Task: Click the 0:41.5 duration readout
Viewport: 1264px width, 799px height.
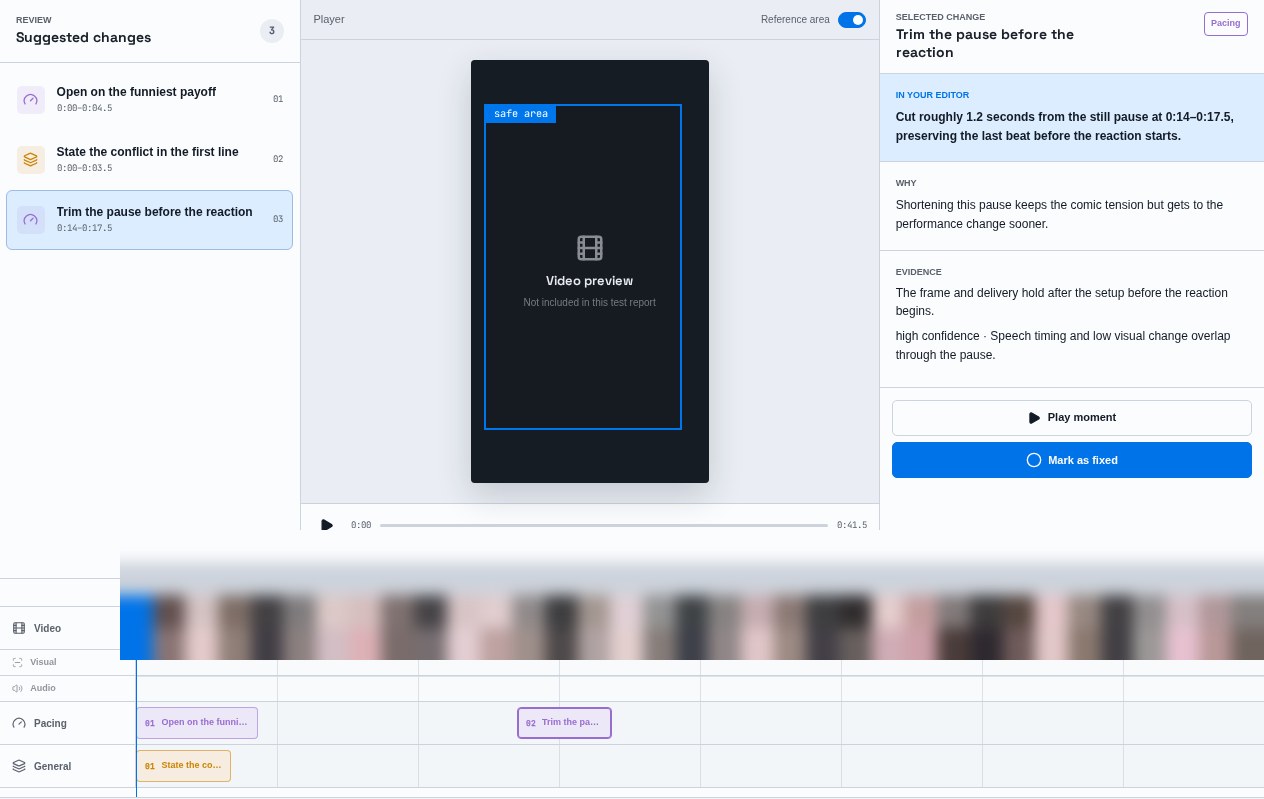Action: pos(852,525)
